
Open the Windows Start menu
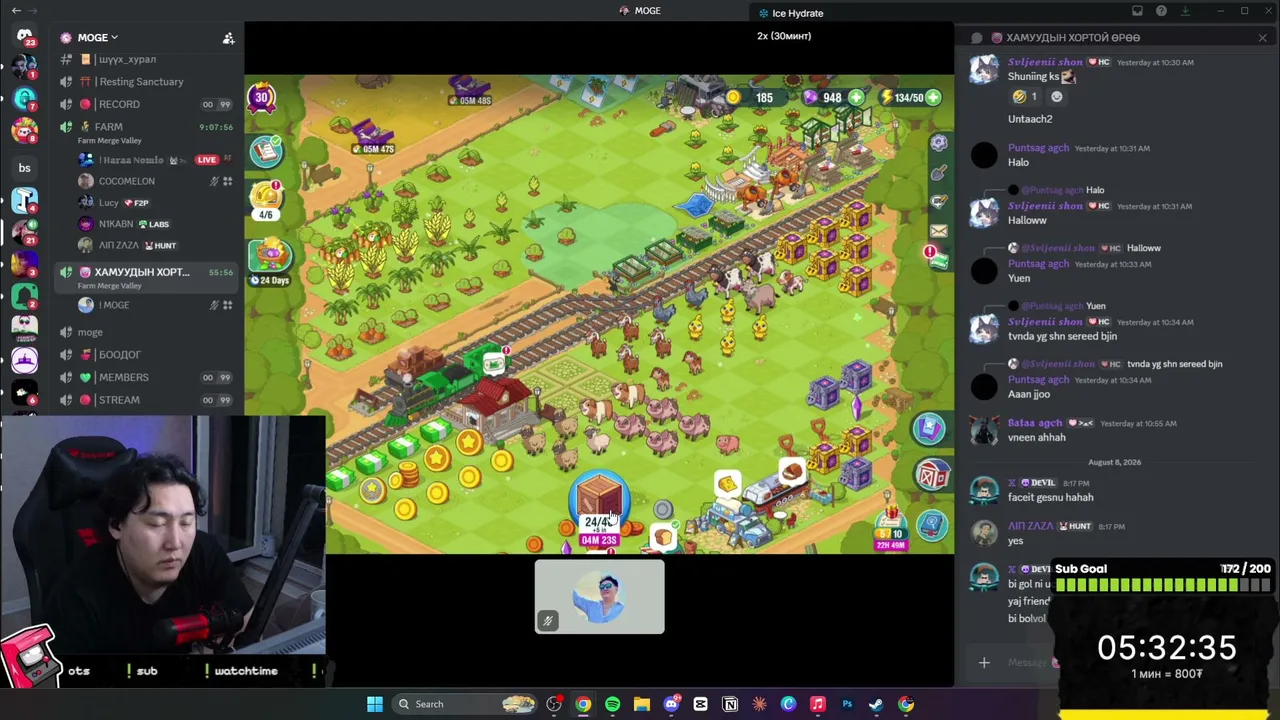tap(374, 704)
